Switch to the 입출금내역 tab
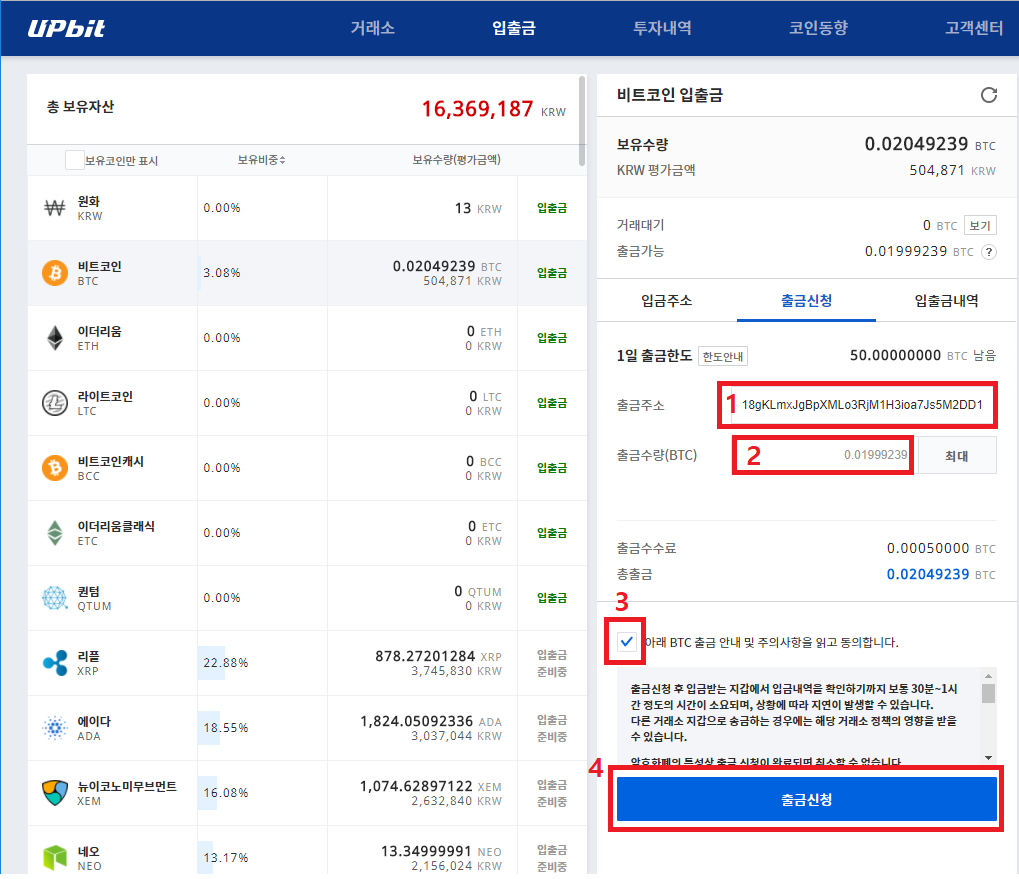 coord(946,301)
